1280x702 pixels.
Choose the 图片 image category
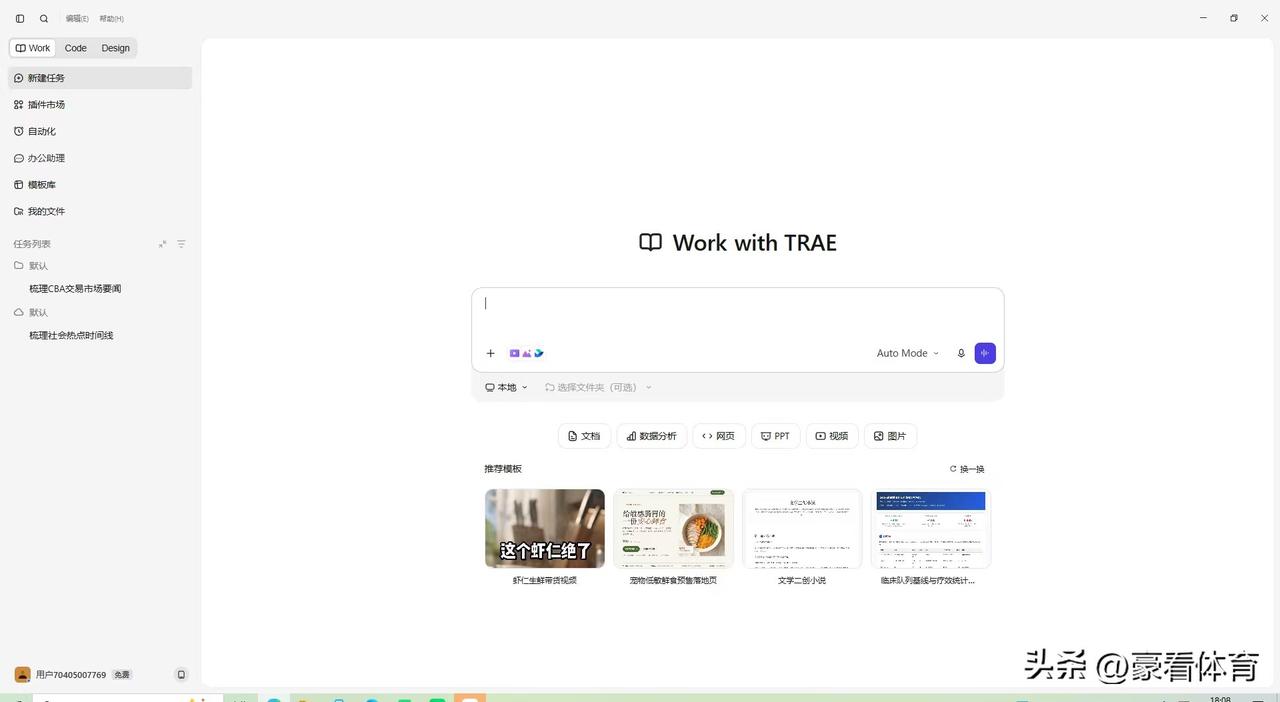[890, 436]
